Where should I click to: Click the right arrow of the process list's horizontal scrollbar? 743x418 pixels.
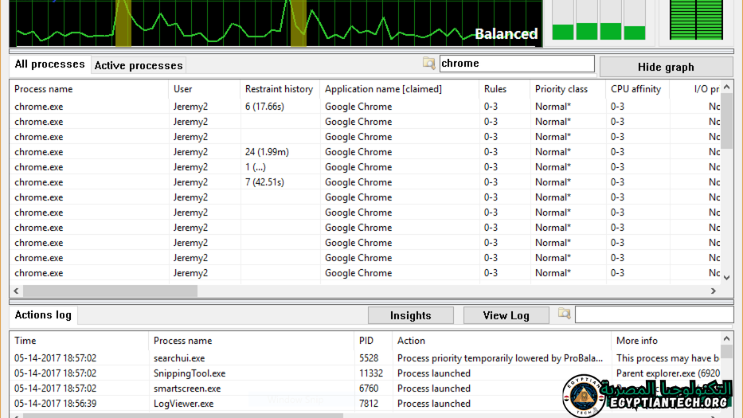713,291
